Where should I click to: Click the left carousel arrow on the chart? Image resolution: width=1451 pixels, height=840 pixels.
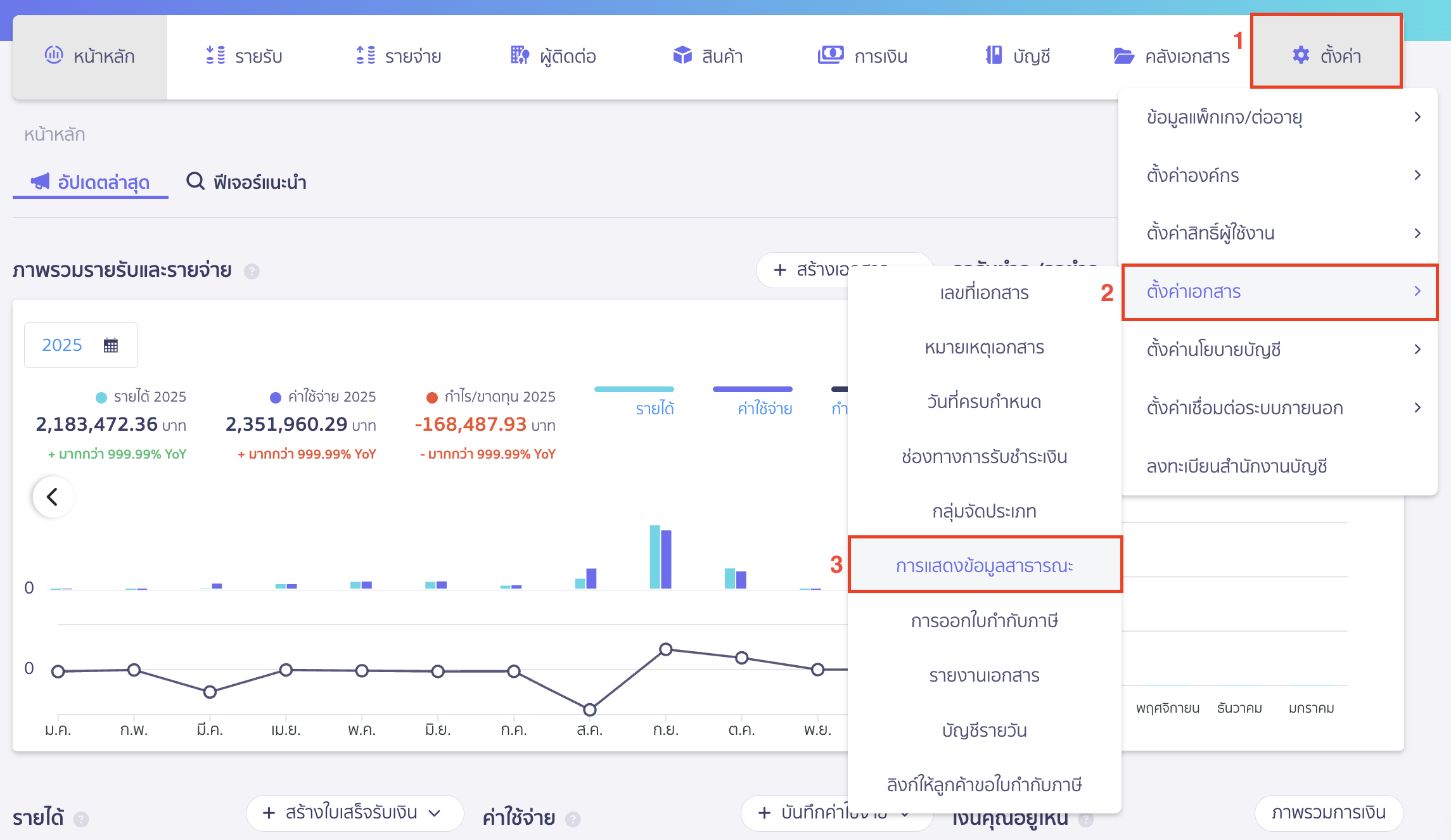pos(53,497)
